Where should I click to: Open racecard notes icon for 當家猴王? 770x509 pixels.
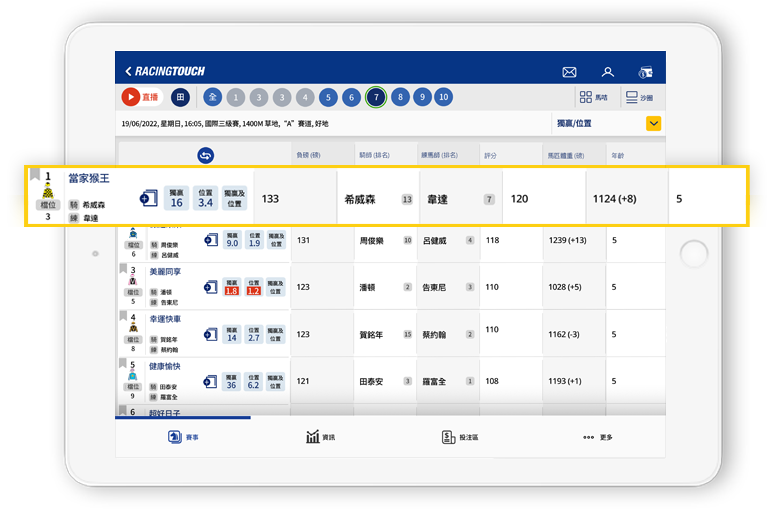[x=148, y=198]
